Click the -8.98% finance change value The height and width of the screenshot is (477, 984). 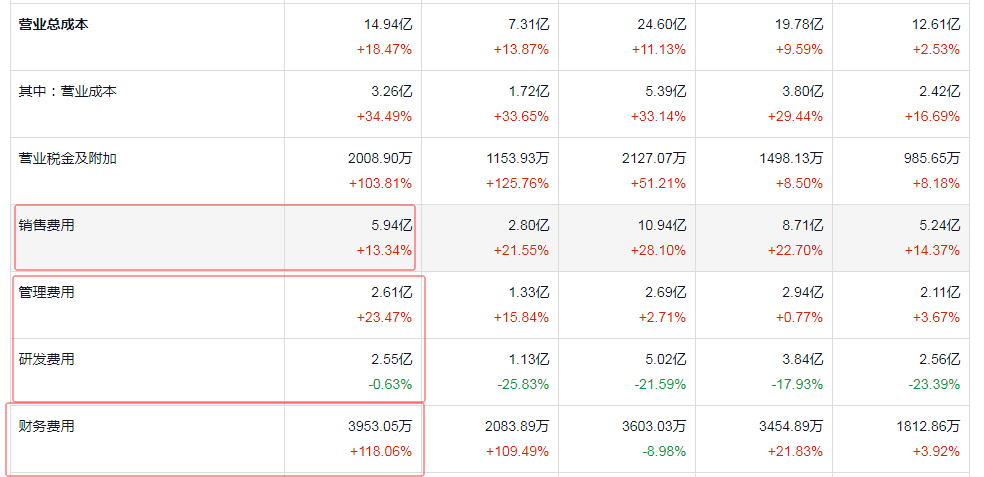pos(664,451)
